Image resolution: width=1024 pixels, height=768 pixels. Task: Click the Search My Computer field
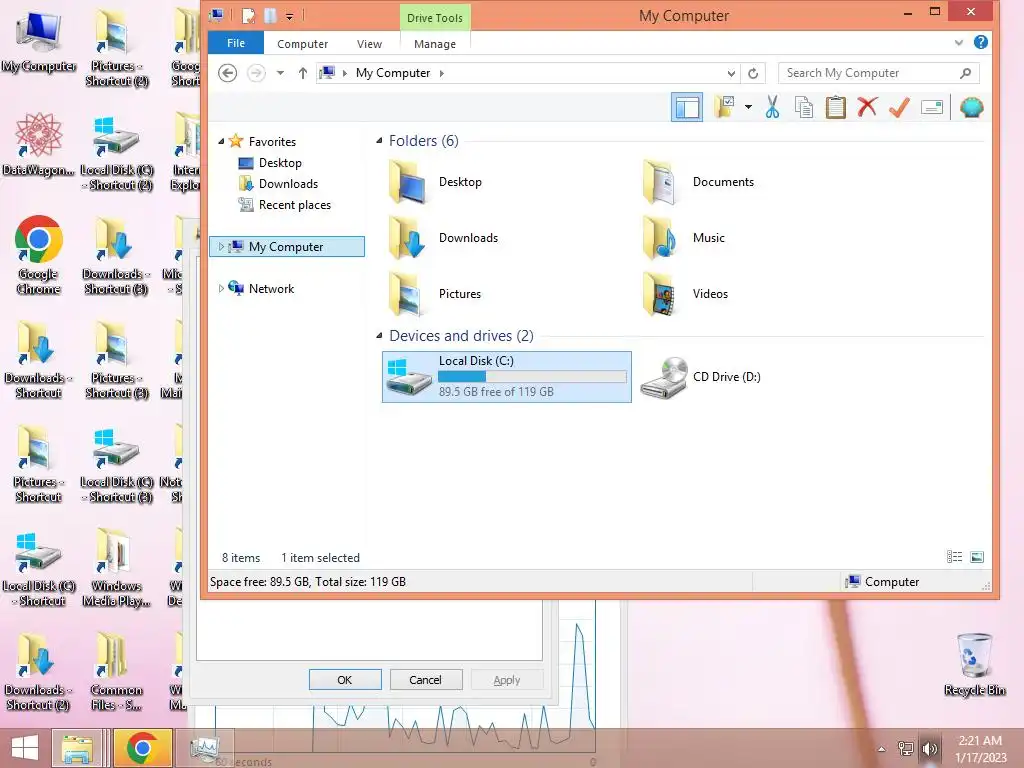click(878, 73)
